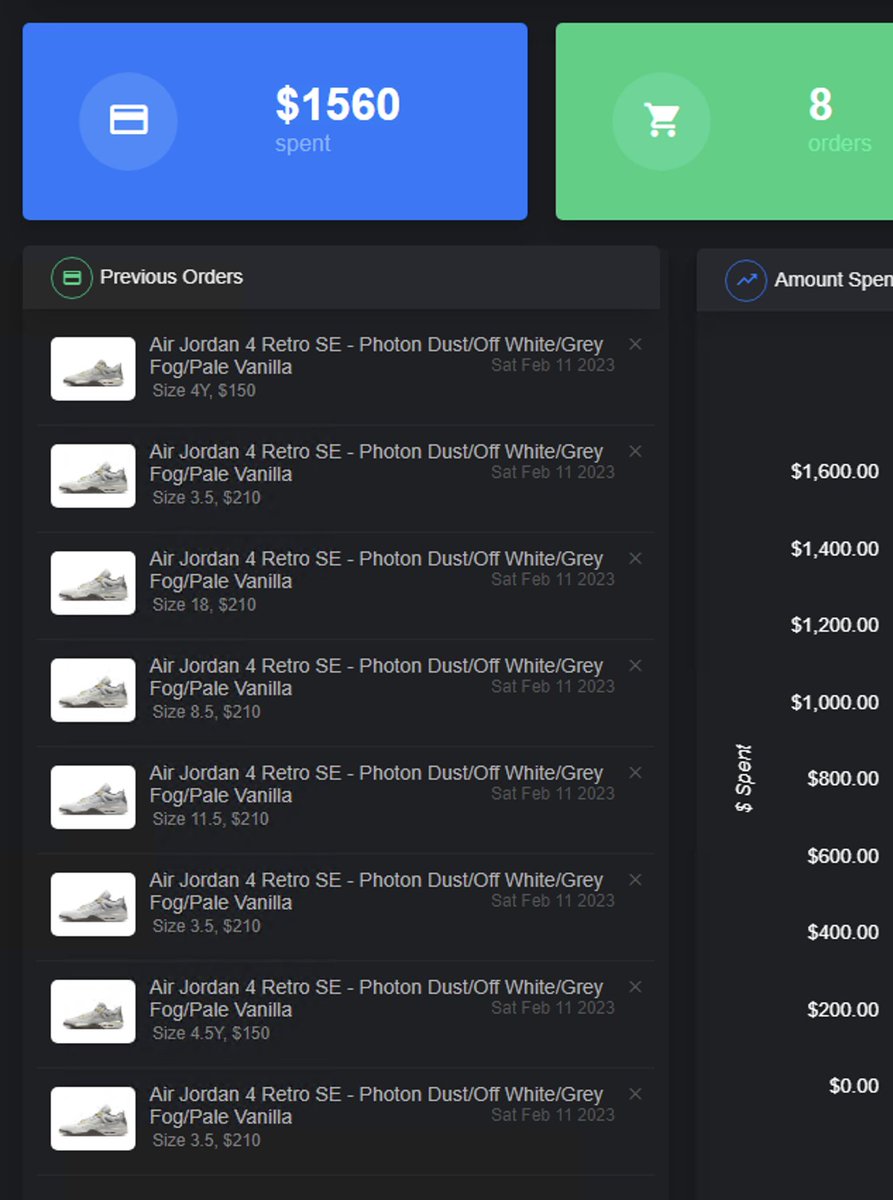Click the credit card icon beside $1560 spent
This screenshot has height=1200, width=893.
click(128, 121)
